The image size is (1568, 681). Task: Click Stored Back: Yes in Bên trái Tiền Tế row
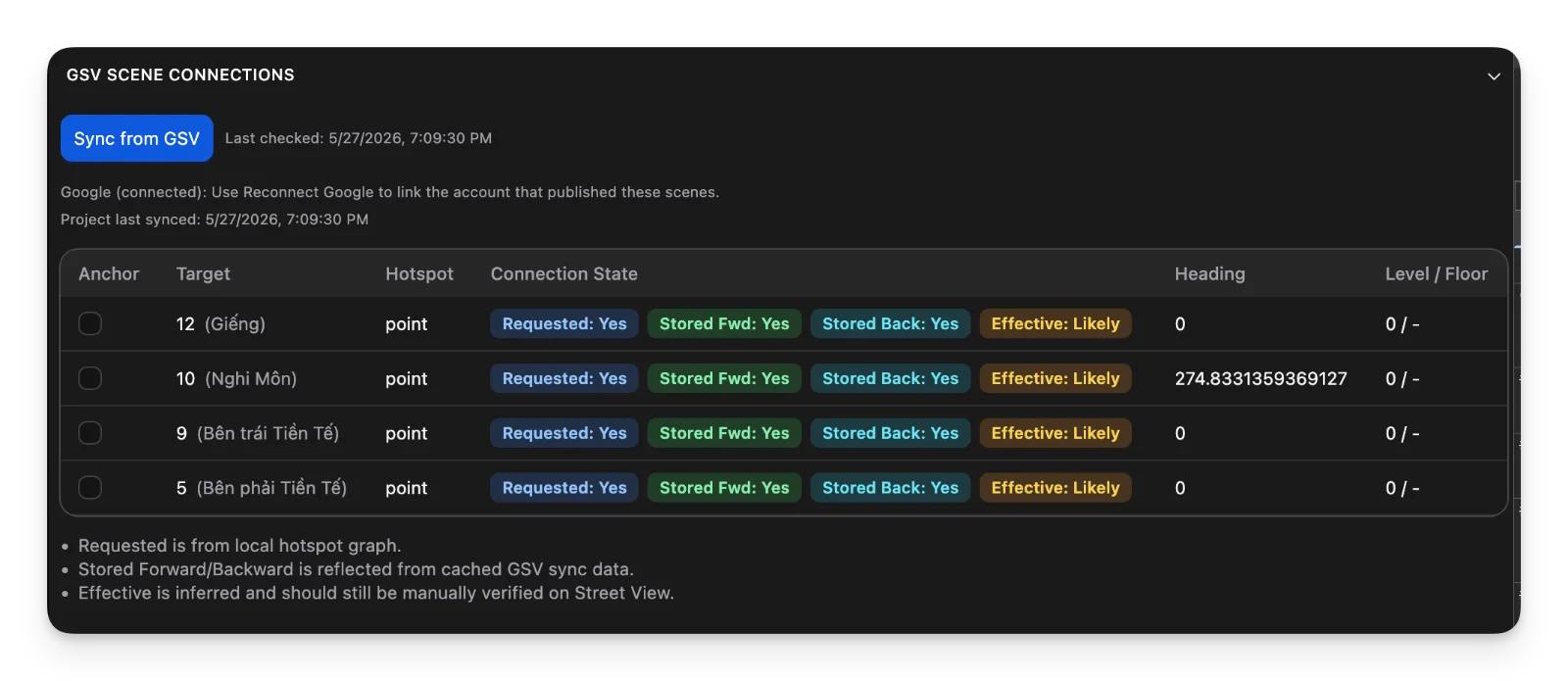[x=890, y=433]
